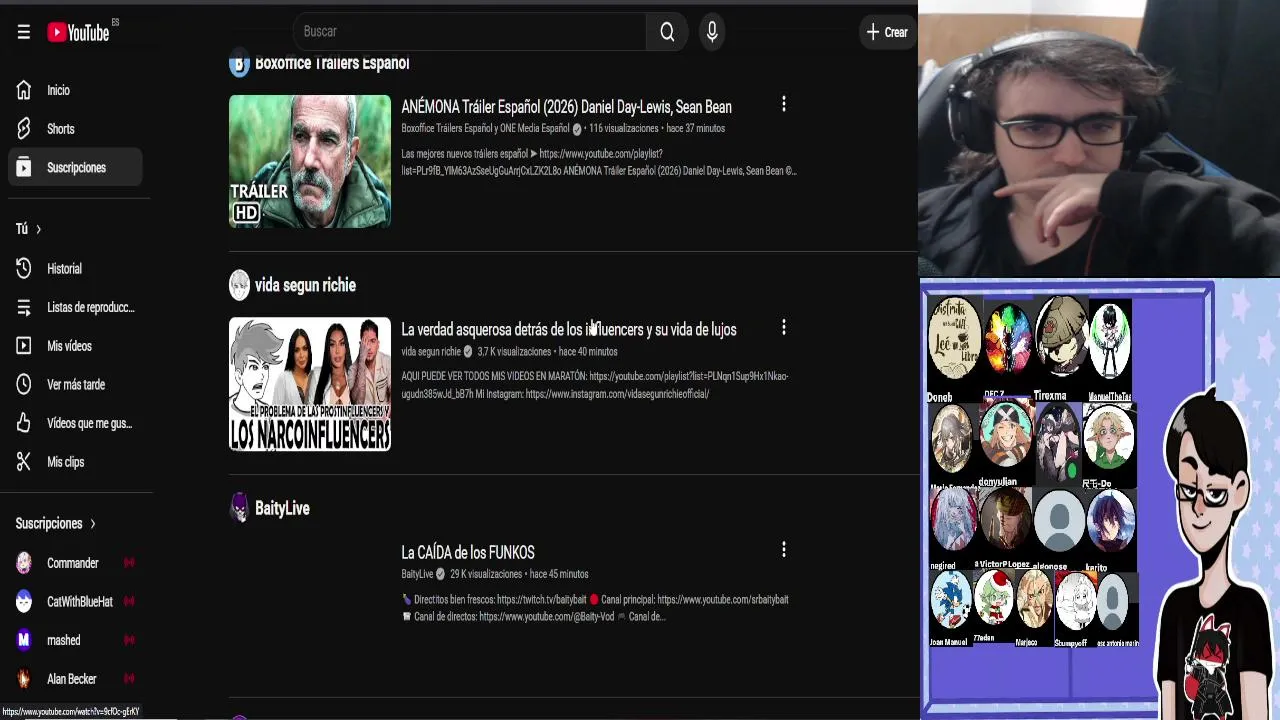Follow the twitch.tv/baitybait link

[541, 600]
